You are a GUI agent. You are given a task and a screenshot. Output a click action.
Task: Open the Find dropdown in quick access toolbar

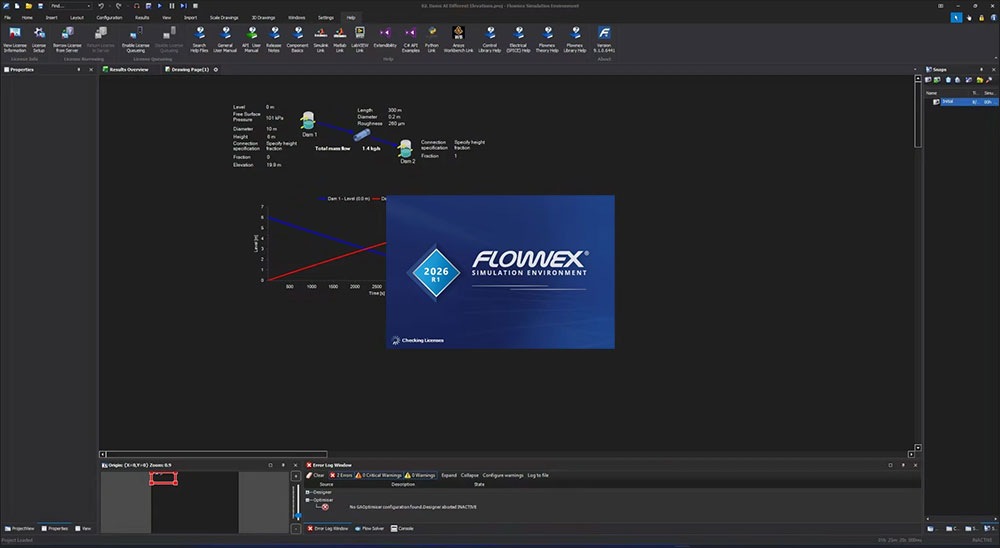coord(87,6)
